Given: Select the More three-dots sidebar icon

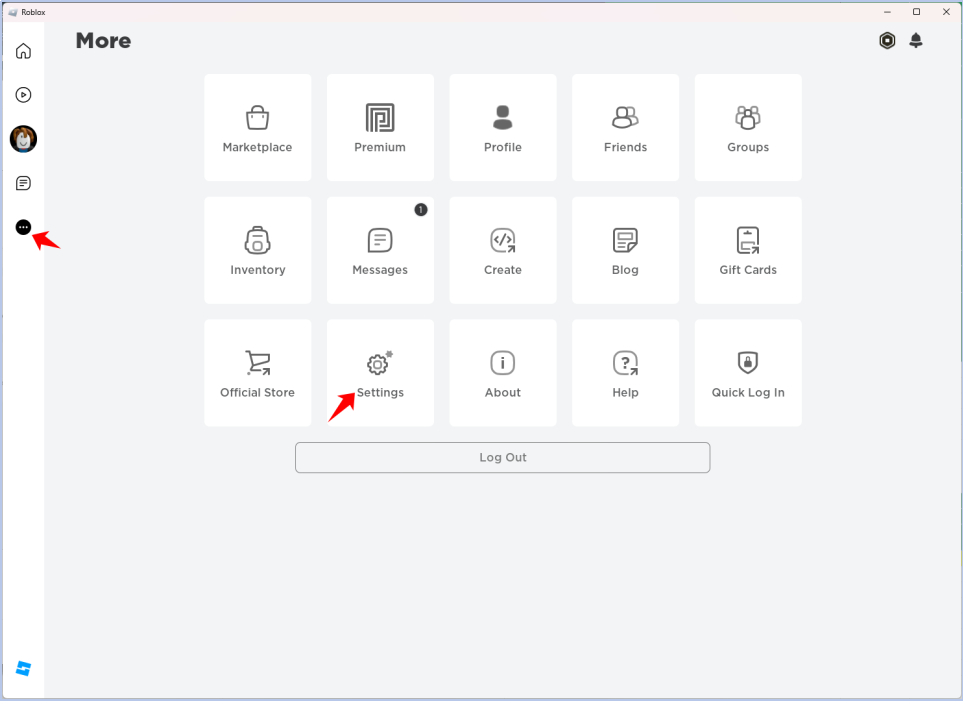Looking at the screenshot, I should pos(23,227).
